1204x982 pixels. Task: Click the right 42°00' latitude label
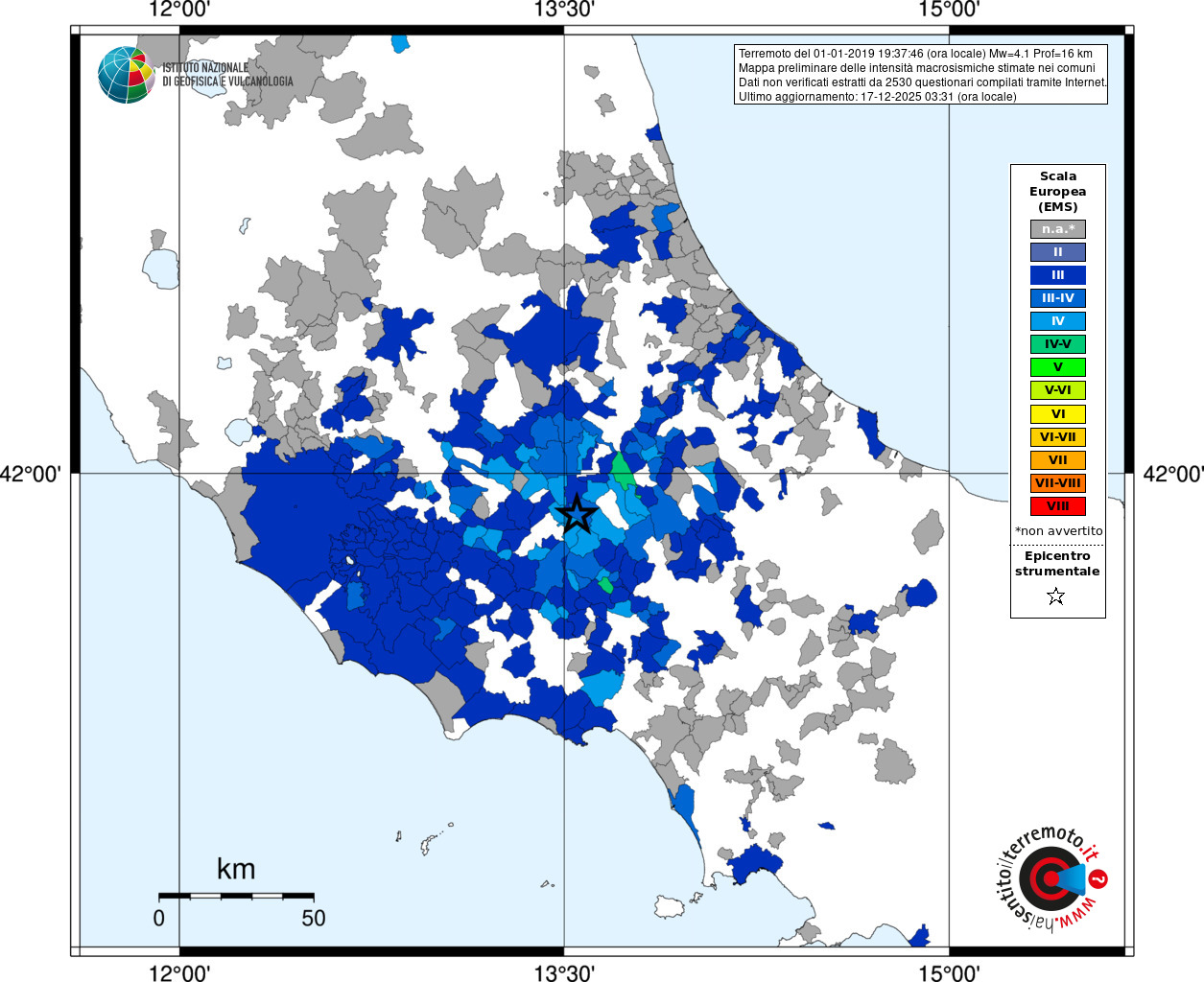pyautogui.click(x=1173, y=474)
